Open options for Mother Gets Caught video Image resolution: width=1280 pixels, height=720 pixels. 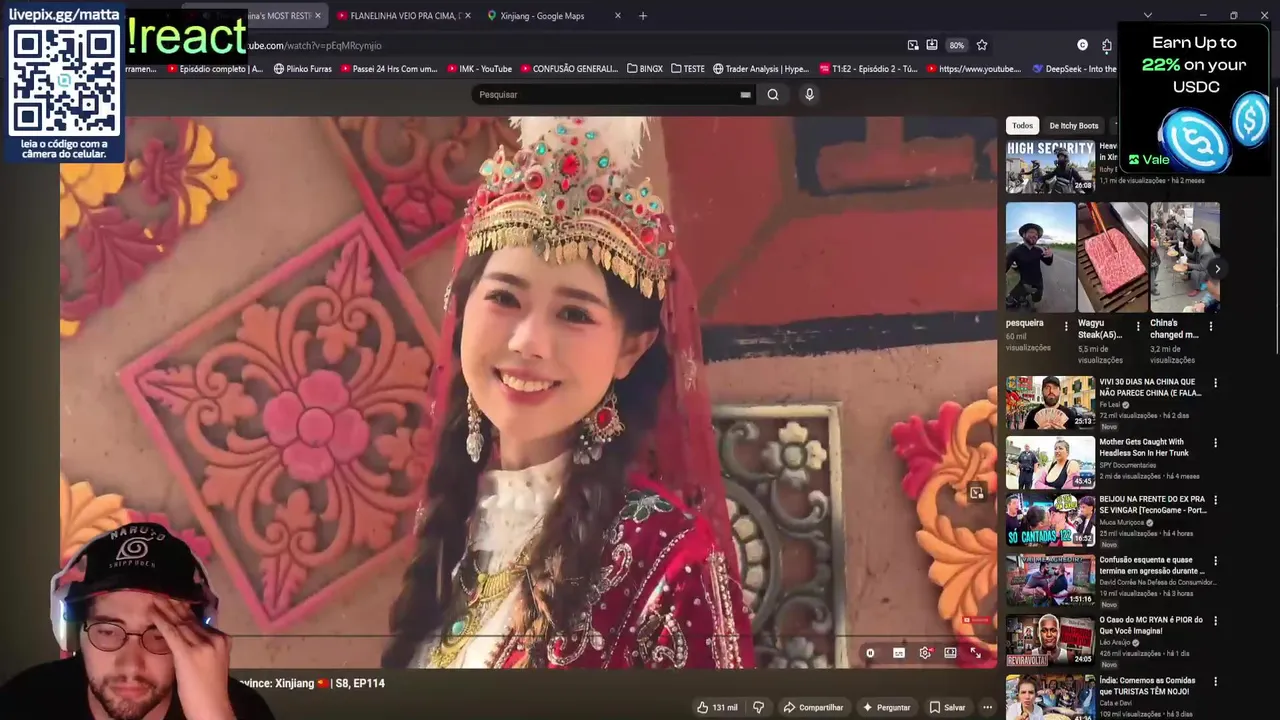pyautogui.click(x=1216, y=443)
